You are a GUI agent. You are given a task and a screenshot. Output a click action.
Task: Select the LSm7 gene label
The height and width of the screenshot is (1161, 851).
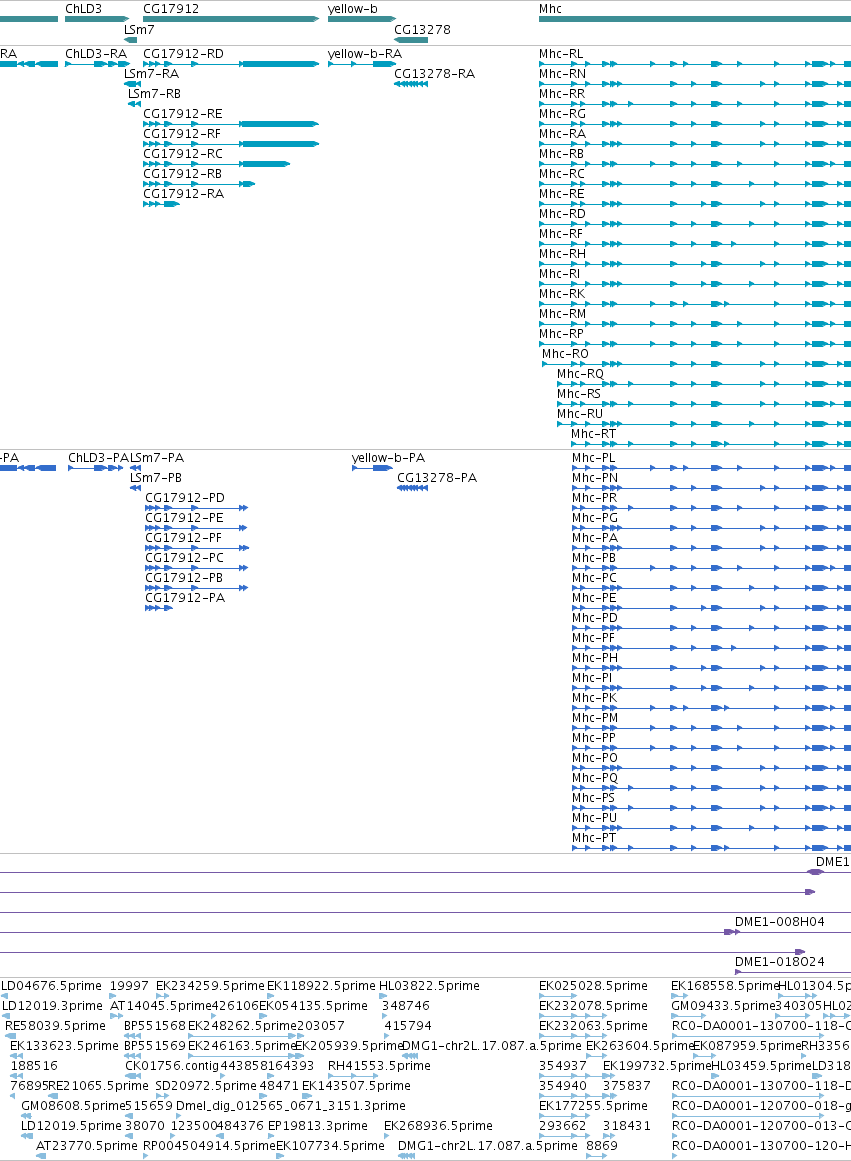click(139, 30)
